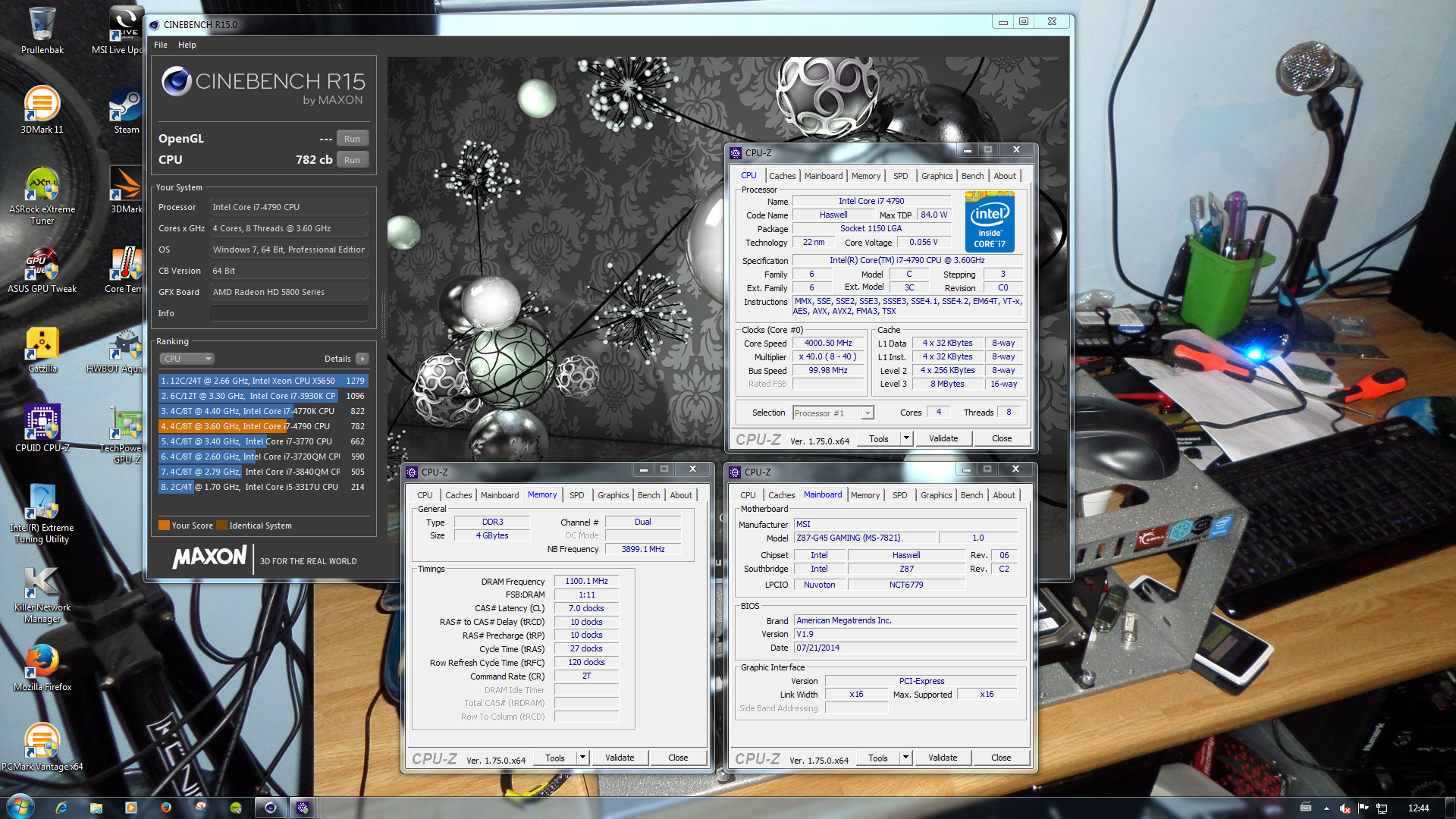Click the Info input field in Cinebench
Image resolution: width=1456 pixels, height=819 pixels.
coord(289,313)
